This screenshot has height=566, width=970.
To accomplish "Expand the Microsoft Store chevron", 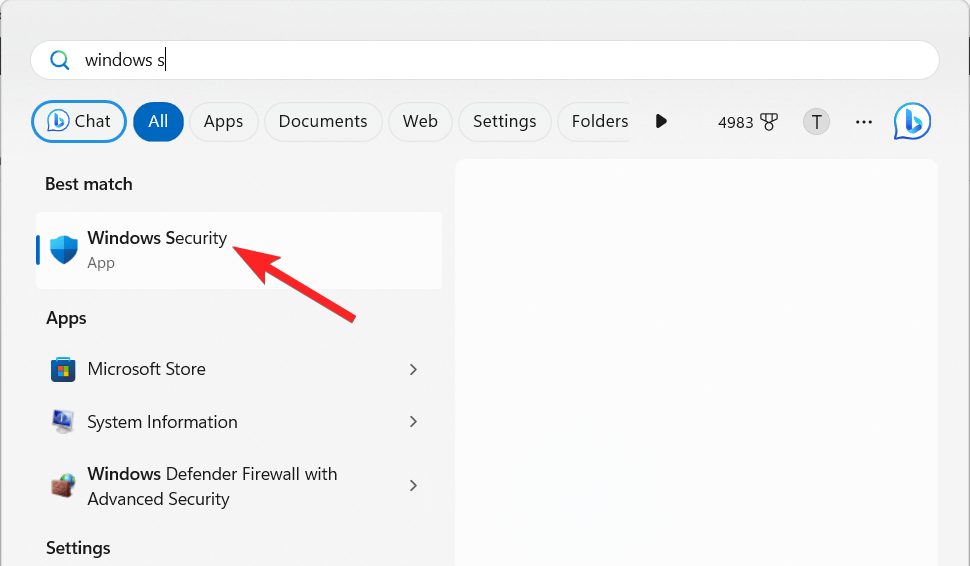I will point(413,369).
